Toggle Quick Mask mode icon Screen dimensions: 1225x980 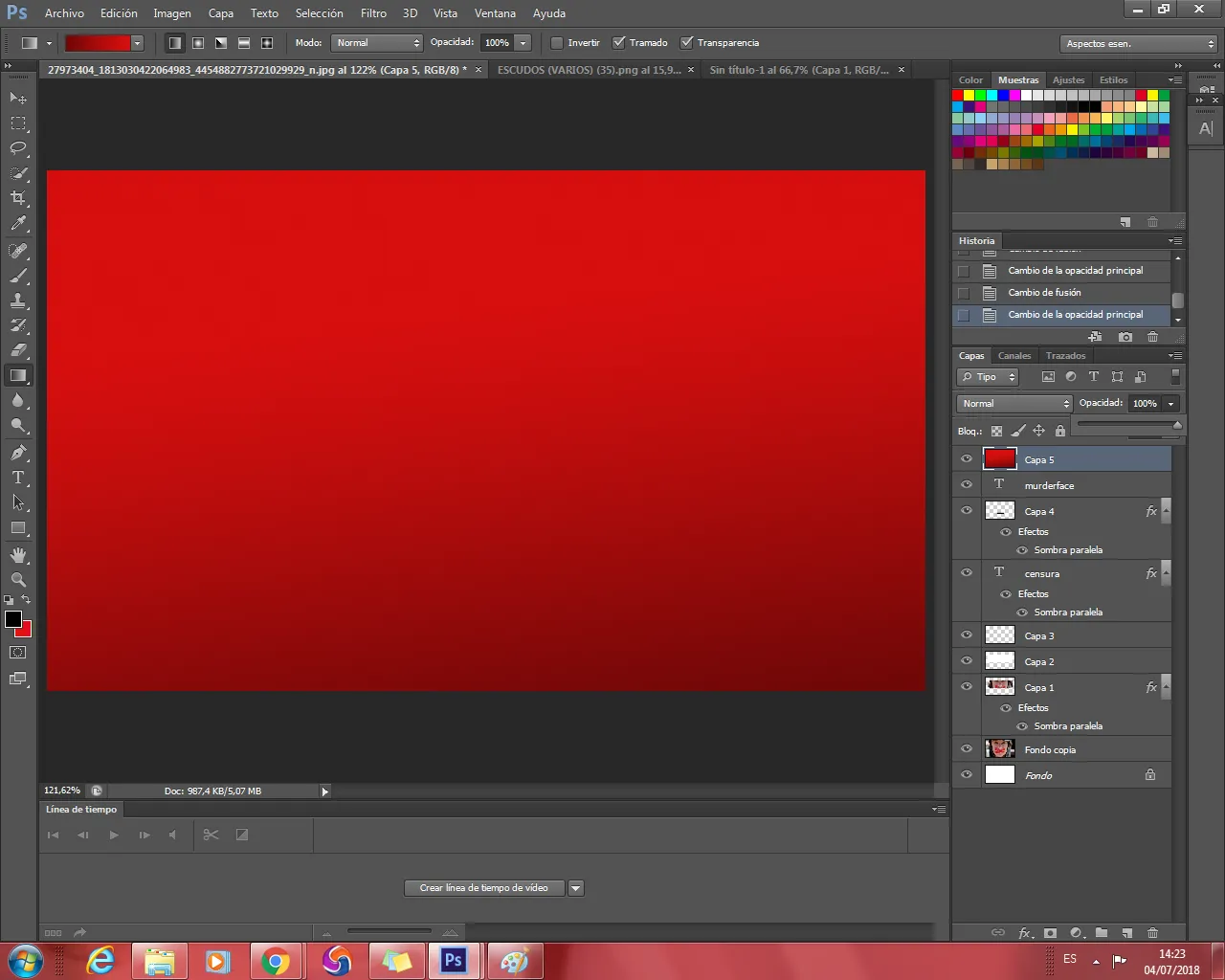18,653
